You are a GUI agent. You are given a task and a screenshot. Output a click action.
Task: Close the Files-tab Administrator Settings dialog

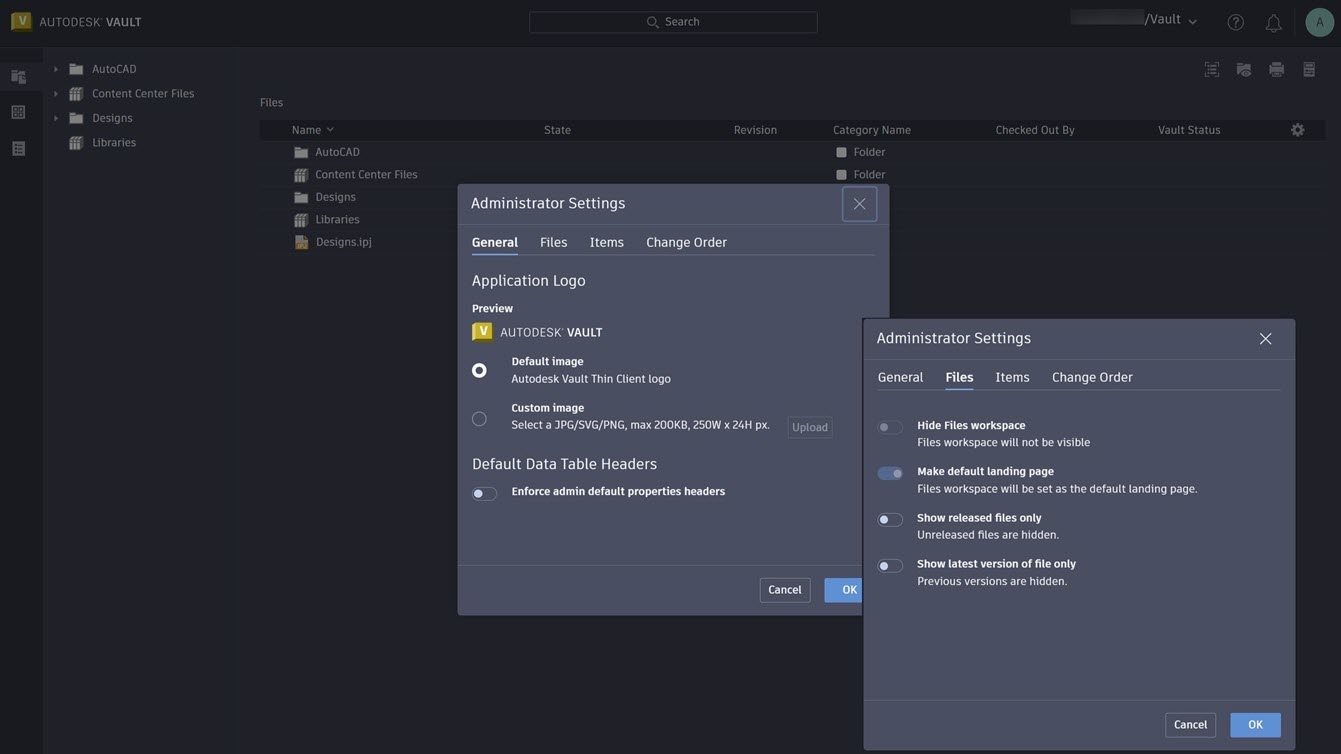[1266, 339]
